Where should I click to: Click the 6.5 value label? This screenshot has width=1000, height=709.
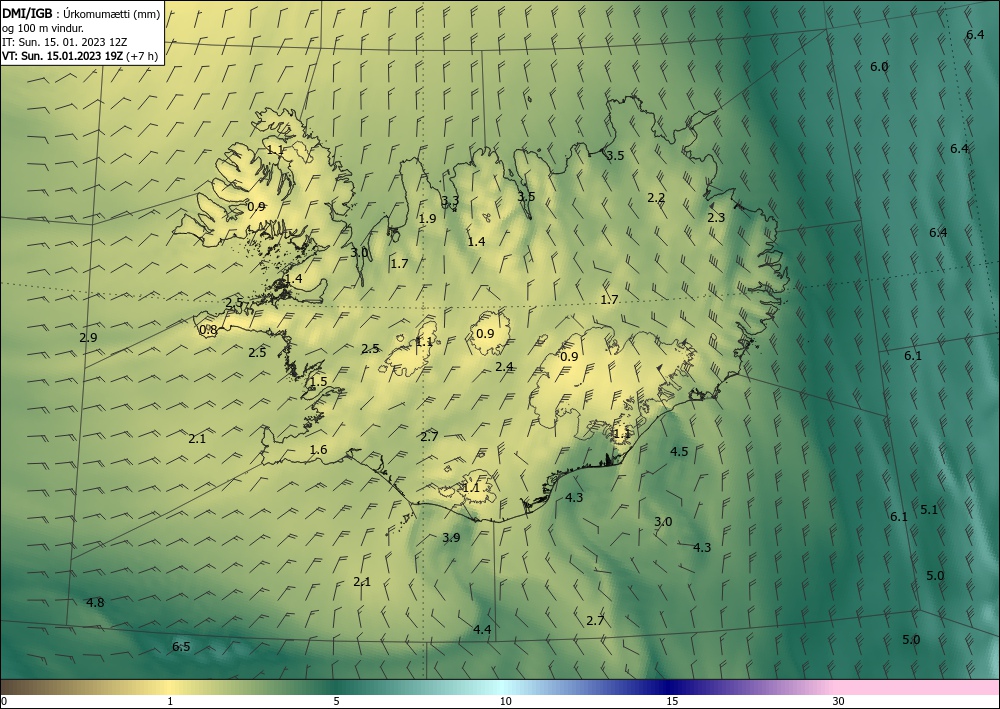(181, 647)
